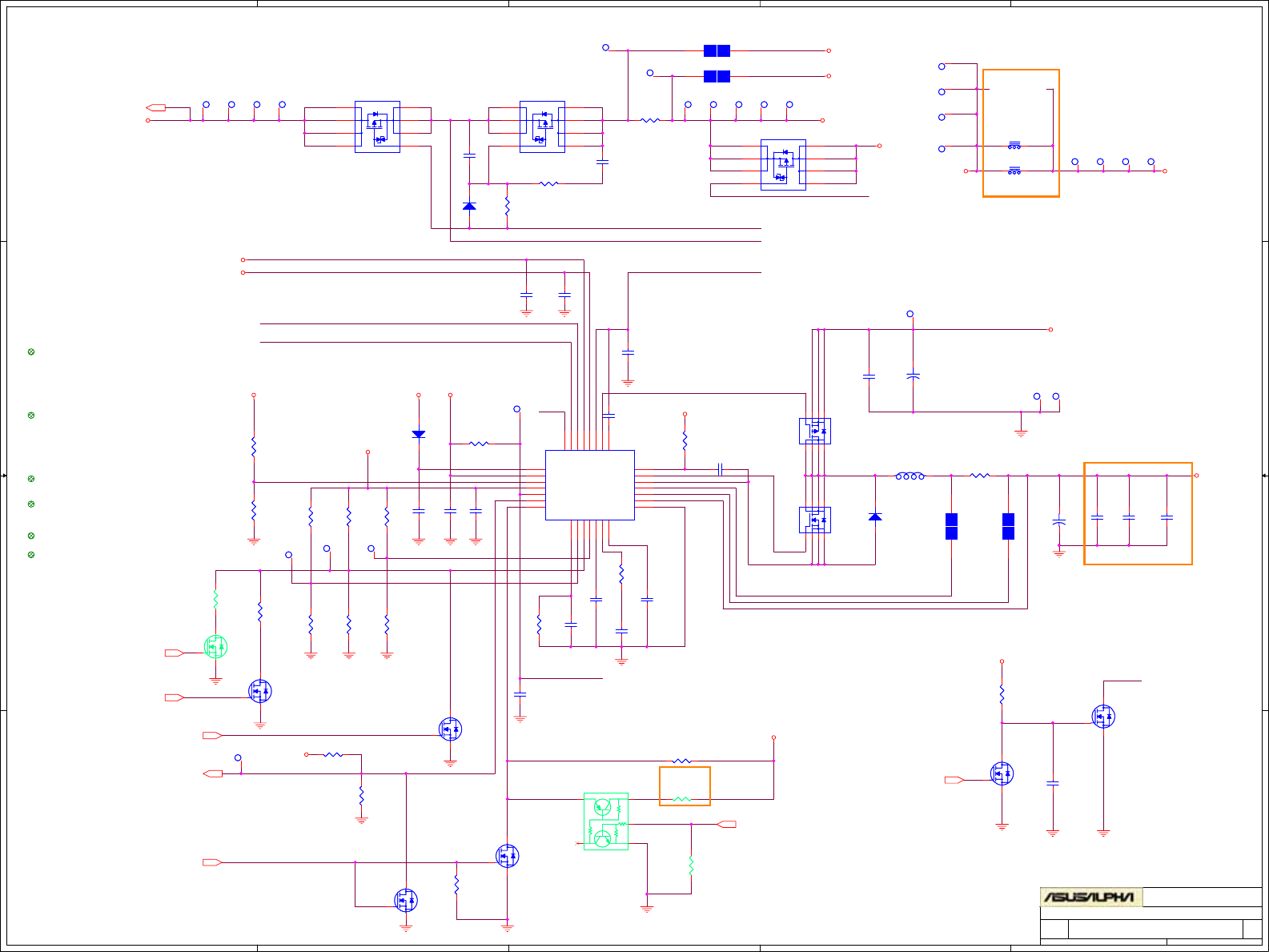Select the inductor coil symbol
The width and height of the screenshot is (1269, 952).
[910, 476]
